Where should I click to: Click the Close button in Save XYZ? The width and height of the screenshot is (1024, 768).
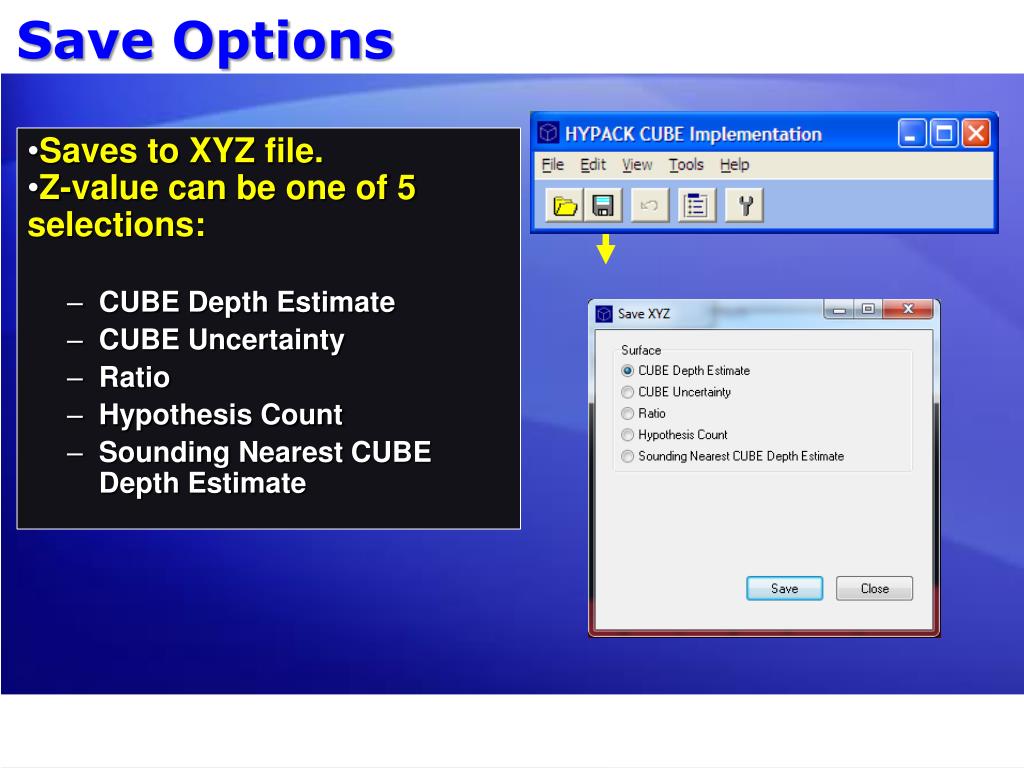pos(874,588)
